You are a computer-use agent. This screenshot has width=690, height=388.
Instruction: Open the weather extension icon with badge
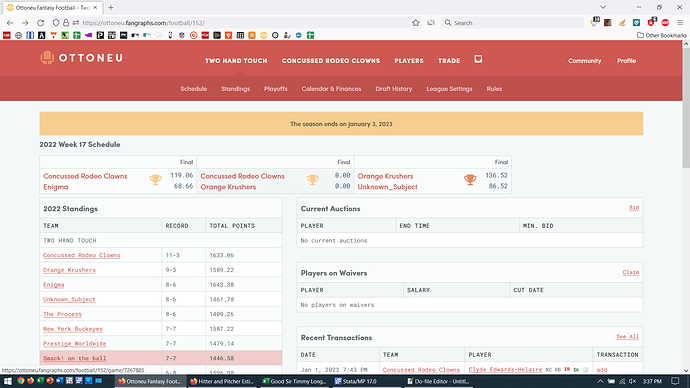click(595, 22)
